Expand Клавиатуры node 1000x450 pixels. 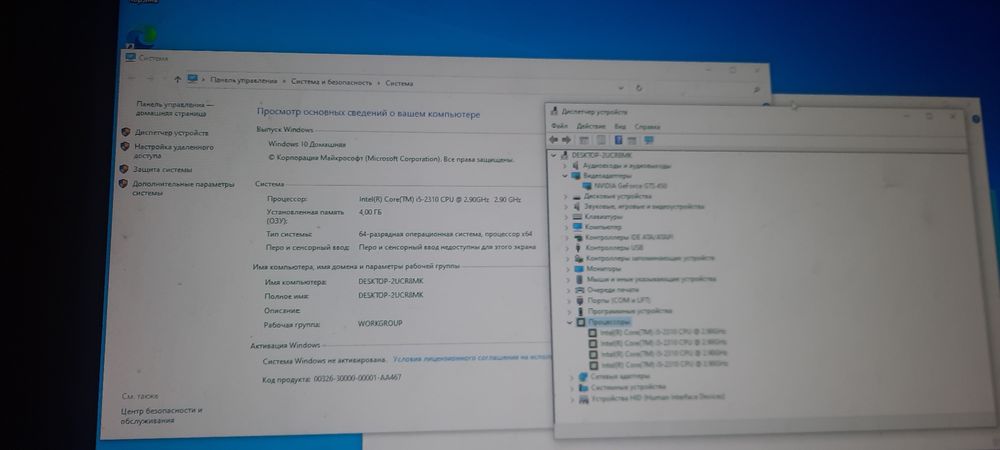tap(566, 217)
